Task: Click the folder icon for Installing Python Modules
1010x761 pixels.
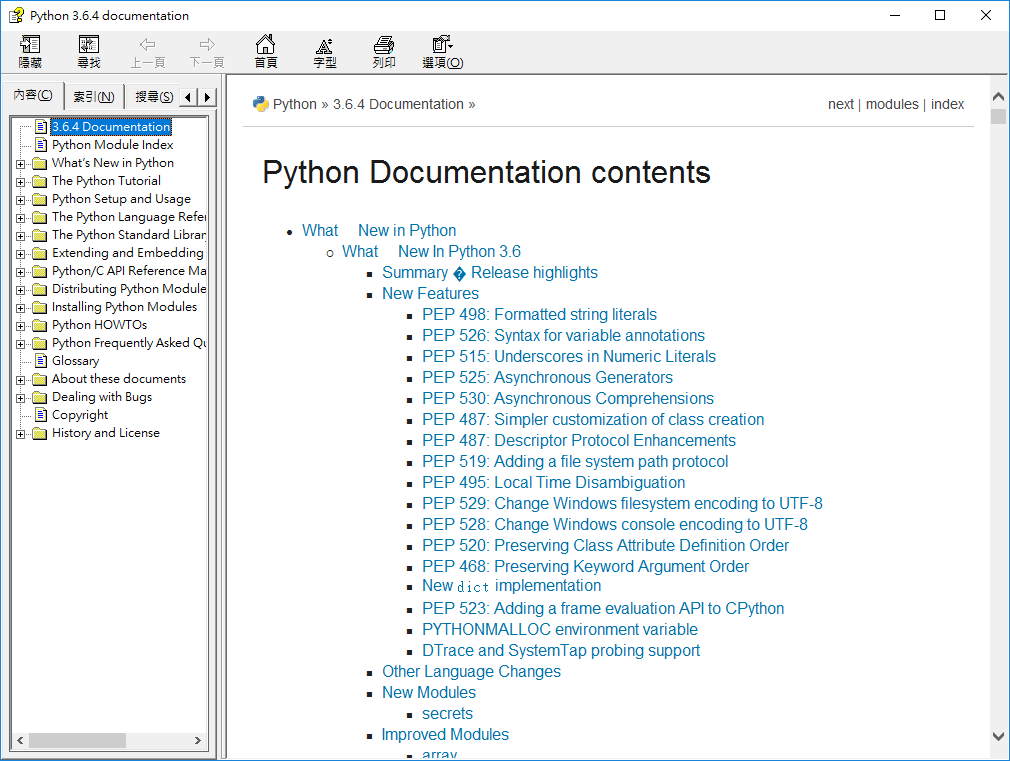Action: pos(40,307)
